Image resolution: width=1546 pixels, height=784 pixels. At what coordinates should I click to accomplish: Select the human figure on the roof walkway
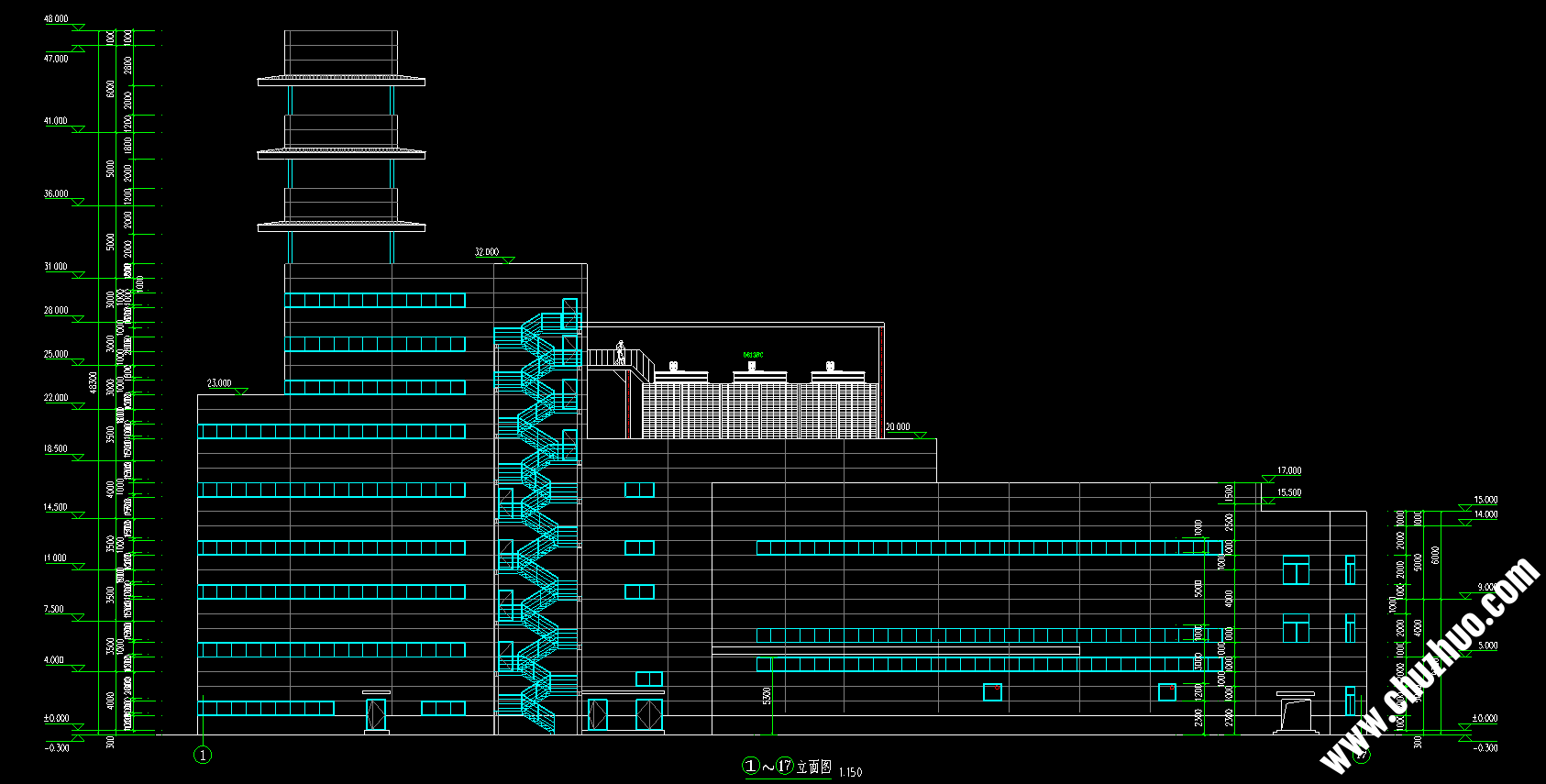click(x=621, y=353)
